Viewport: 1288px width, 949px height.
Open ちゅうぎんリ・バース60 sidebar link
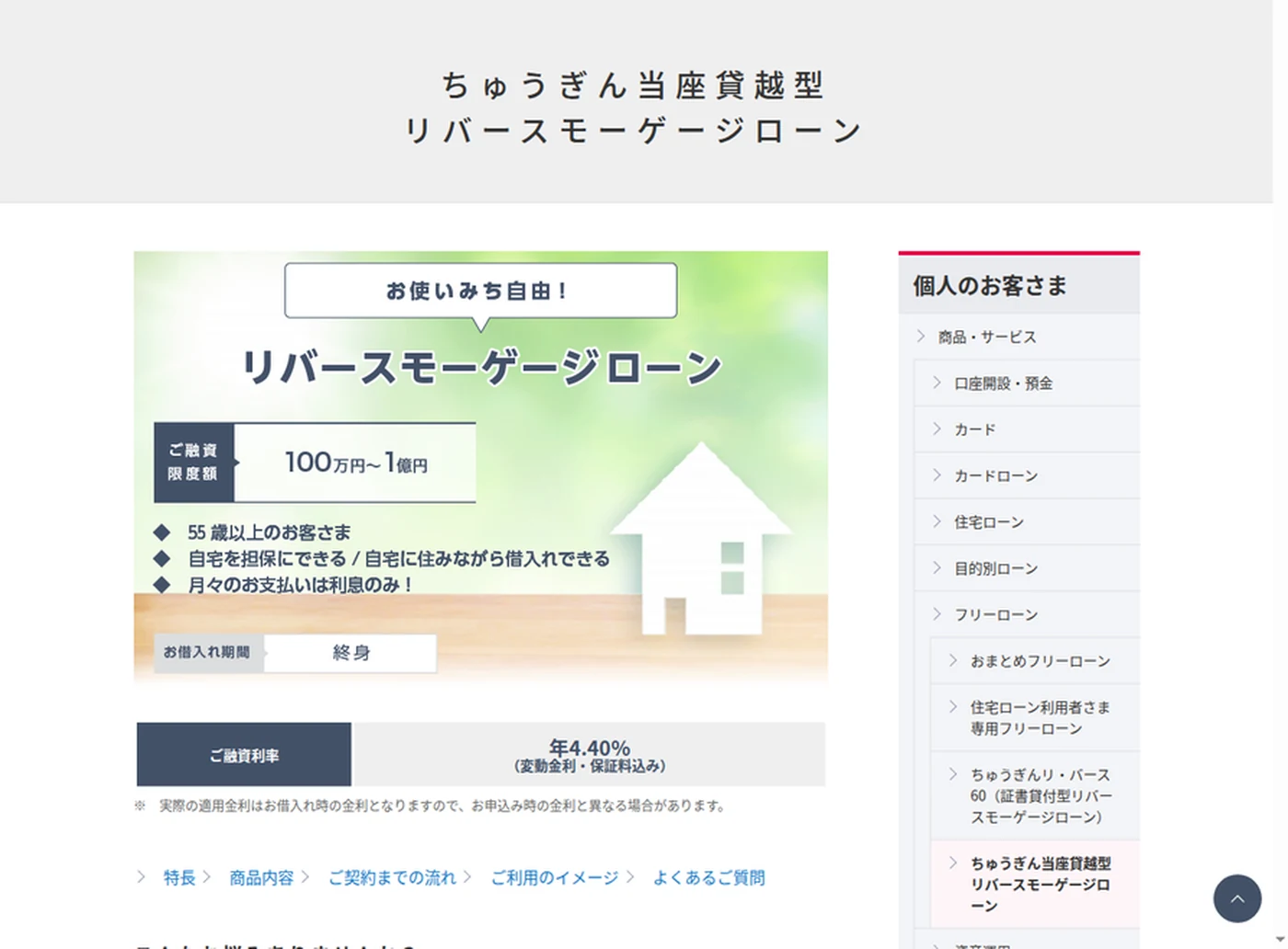[1035, 796]
